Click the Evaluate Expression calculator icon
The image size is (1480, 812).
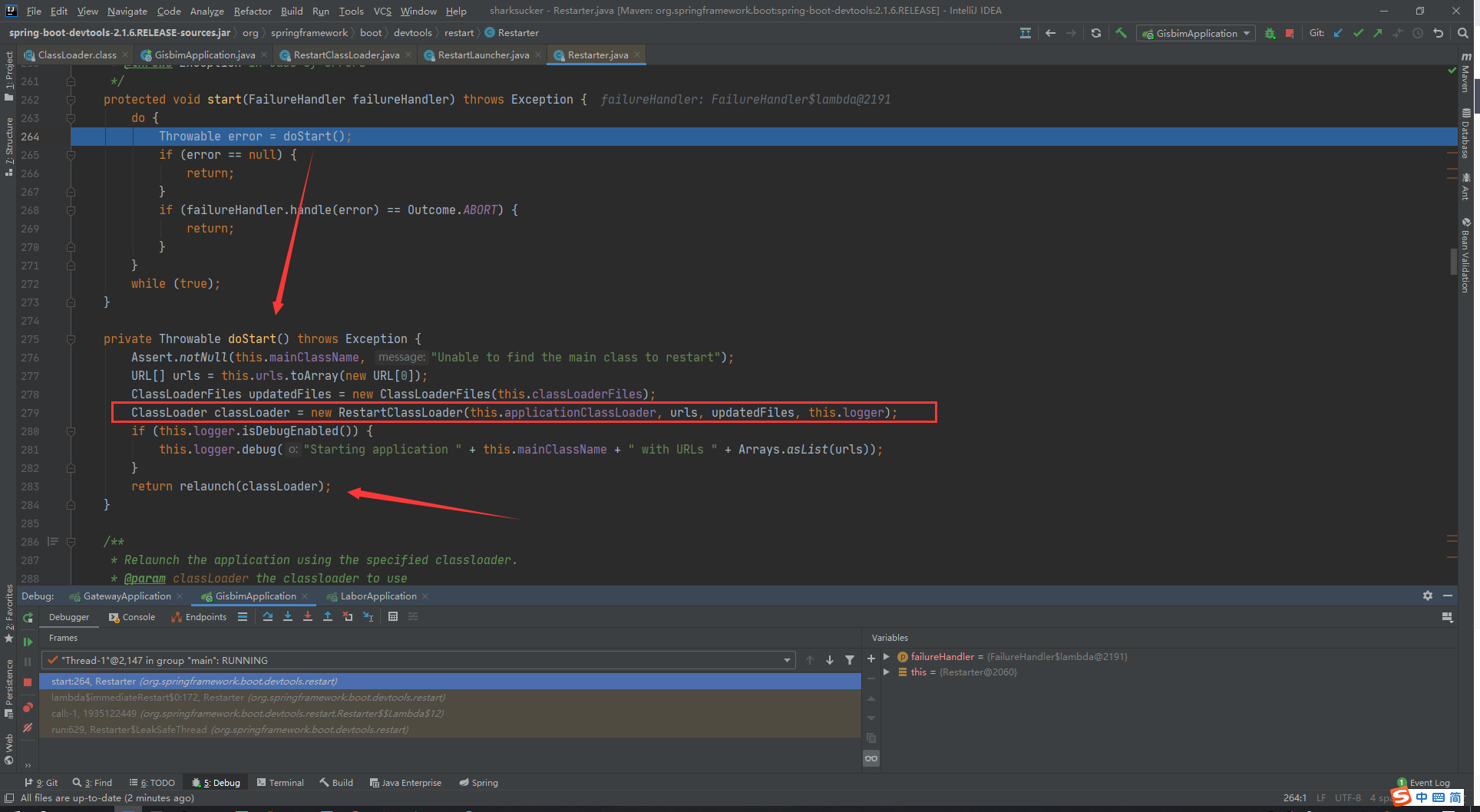393,616
